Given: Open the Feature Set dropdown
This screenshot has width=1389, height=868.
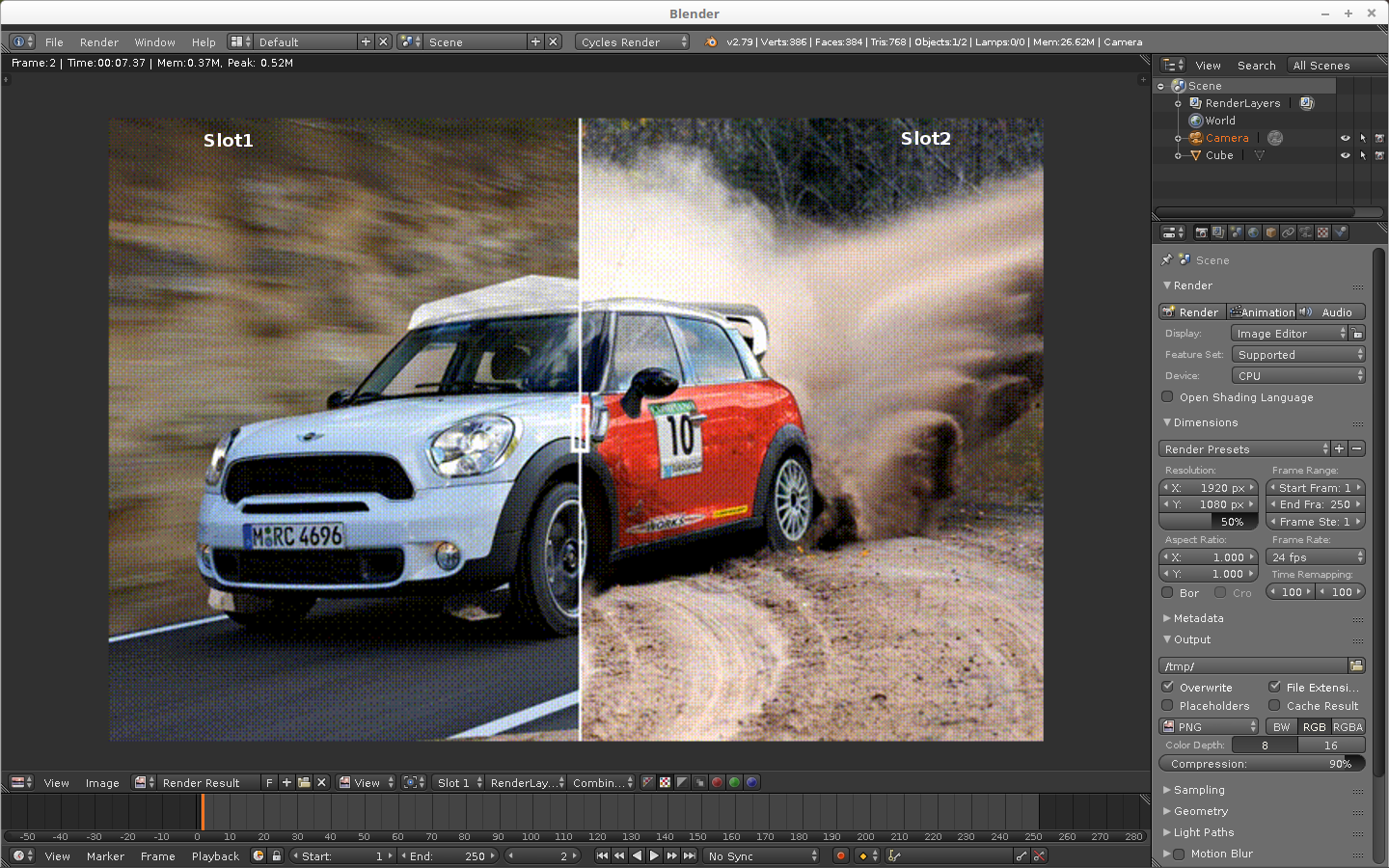Looking at the screenshot, I should tap(1298, 354).
